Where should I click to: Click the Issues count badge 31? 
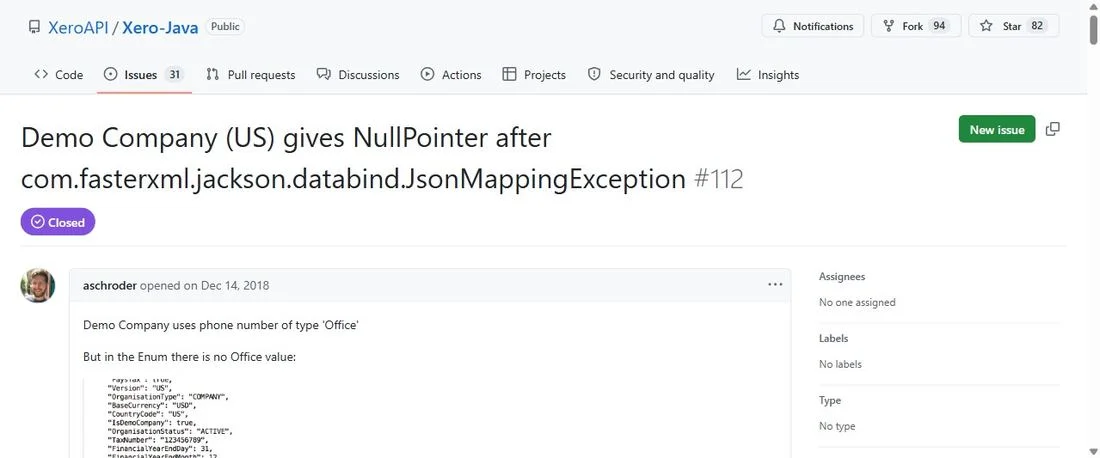(x=175, y=74)
